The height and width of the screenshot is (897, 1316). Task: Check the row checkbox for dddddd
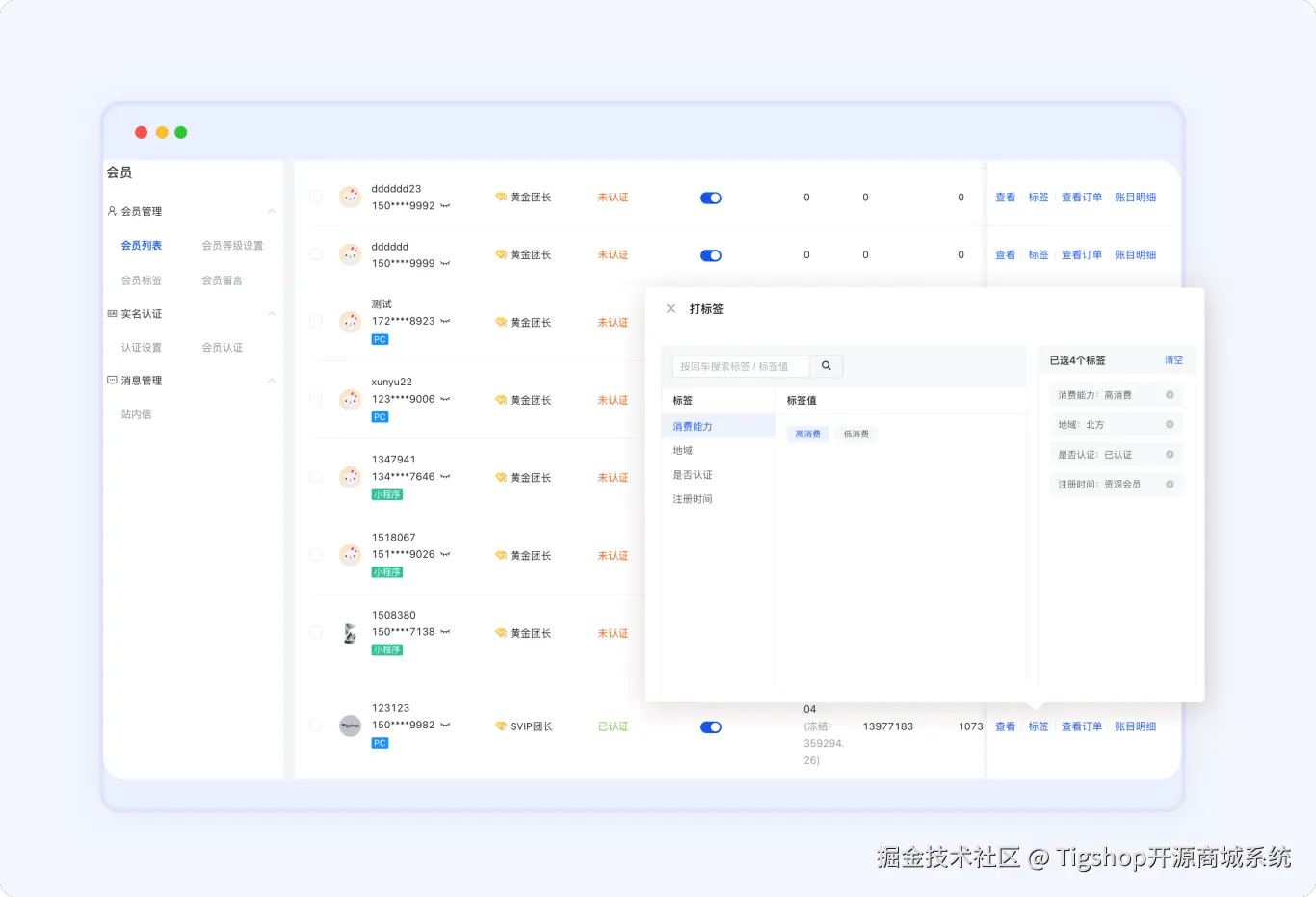click(316, 254)
